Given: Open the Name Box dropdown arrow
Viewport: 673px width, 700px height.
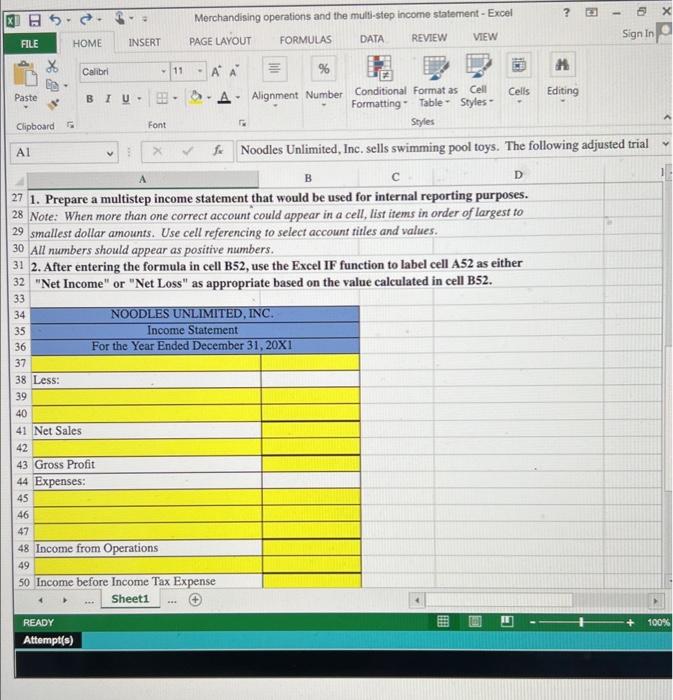Looking at the screenshot, I should pos(110,154).
